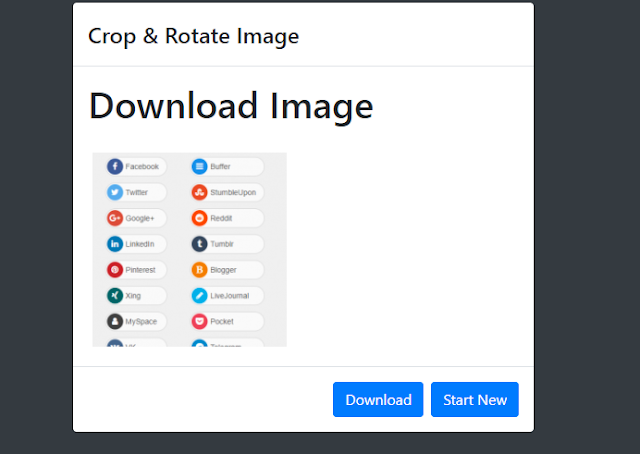The image size is (640, 454).
Task: Click the Xing icon in the preview
Action: 115,296
